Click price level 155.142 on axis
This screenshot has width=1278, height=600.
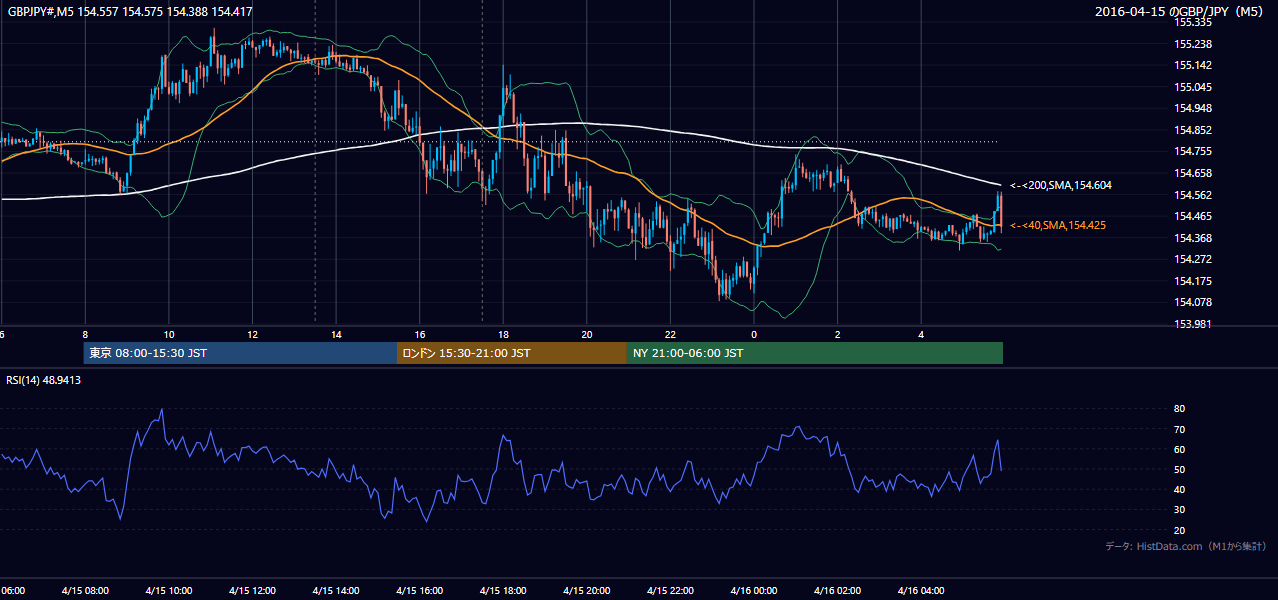pos(1193,65)
